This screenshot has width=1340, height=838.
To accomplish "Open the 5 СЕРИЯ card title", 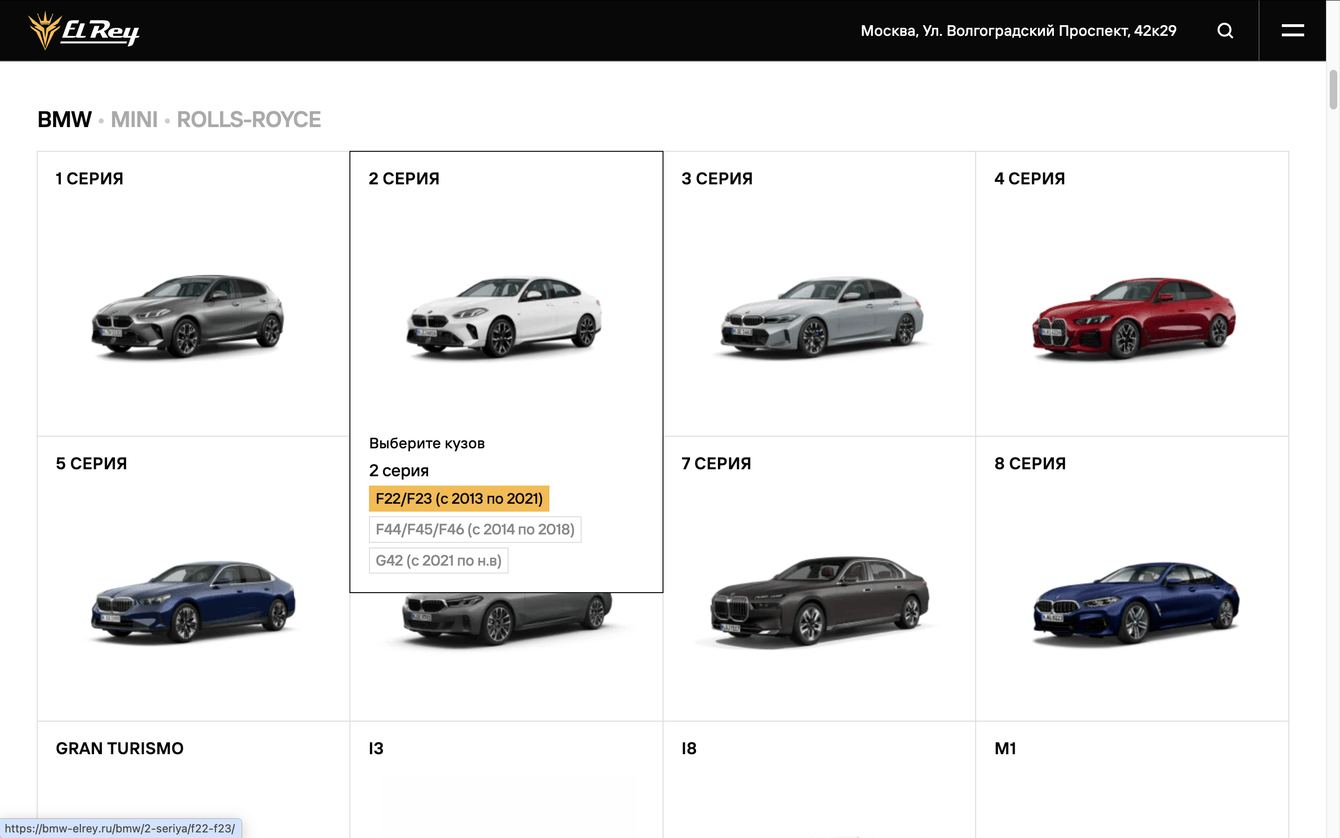I will point(91,464).
